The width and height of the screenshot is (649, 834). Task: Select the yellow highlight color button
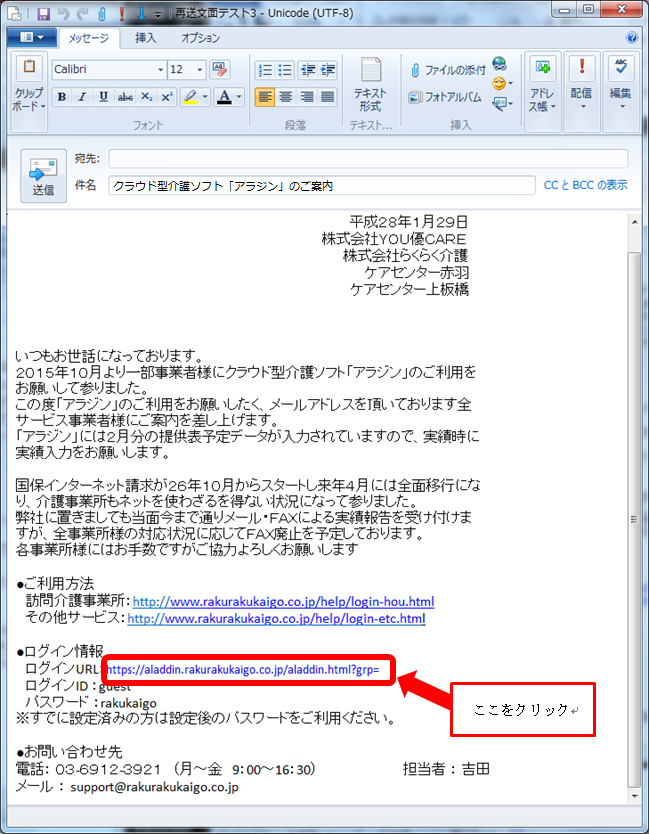tap(190, 97)
